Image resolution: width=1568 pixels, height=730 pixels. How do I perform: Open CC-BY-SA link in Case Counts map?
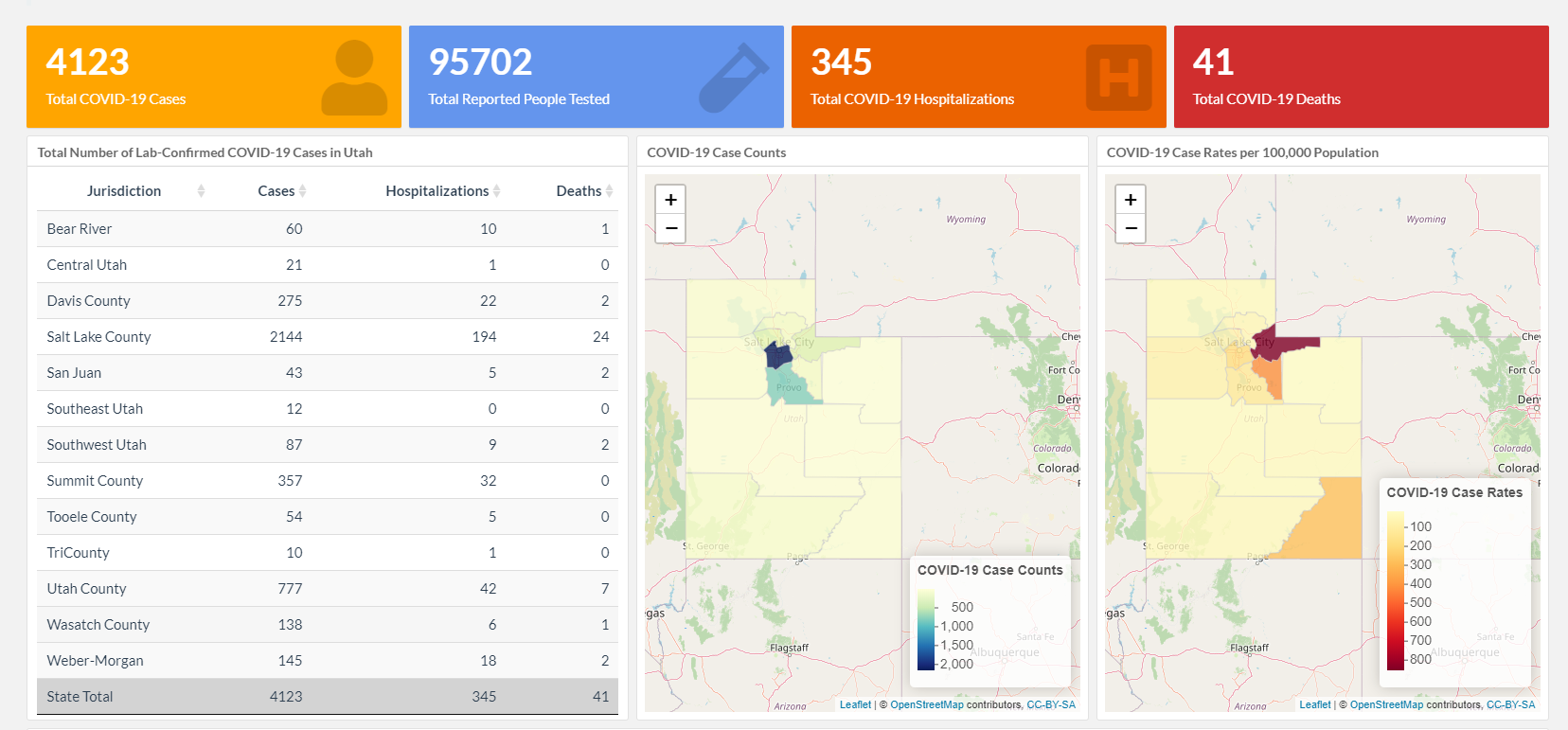click(x=1051, y=704)
